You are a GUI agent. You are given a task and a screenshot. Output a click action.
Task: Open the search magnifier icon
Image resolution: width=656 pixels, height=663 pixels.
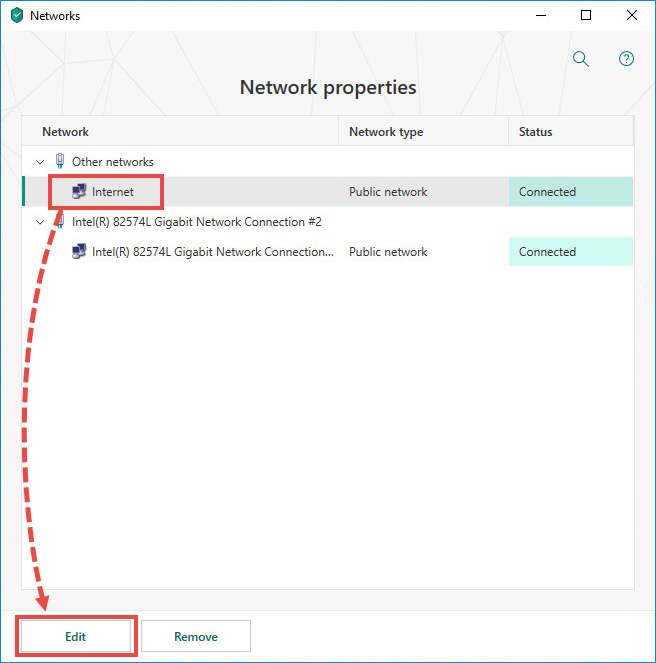click(581, 59)
